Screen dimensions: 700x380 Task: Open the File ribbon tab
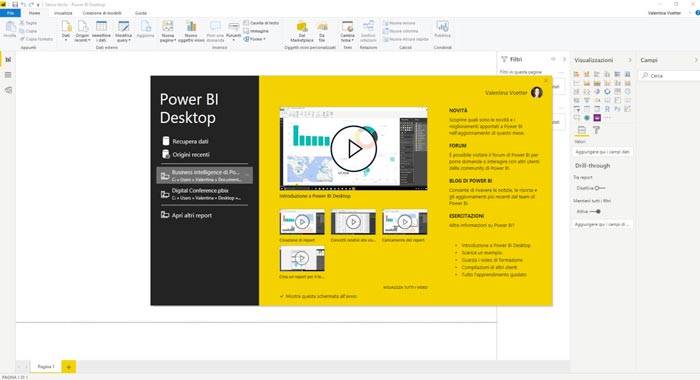10,13
